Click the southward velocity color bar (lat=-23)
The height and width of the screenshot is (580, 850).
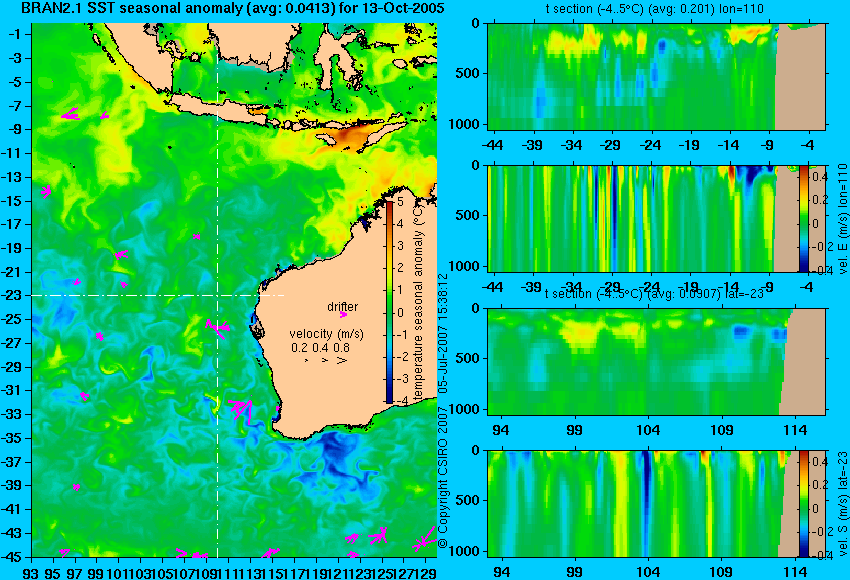[804, 503]
